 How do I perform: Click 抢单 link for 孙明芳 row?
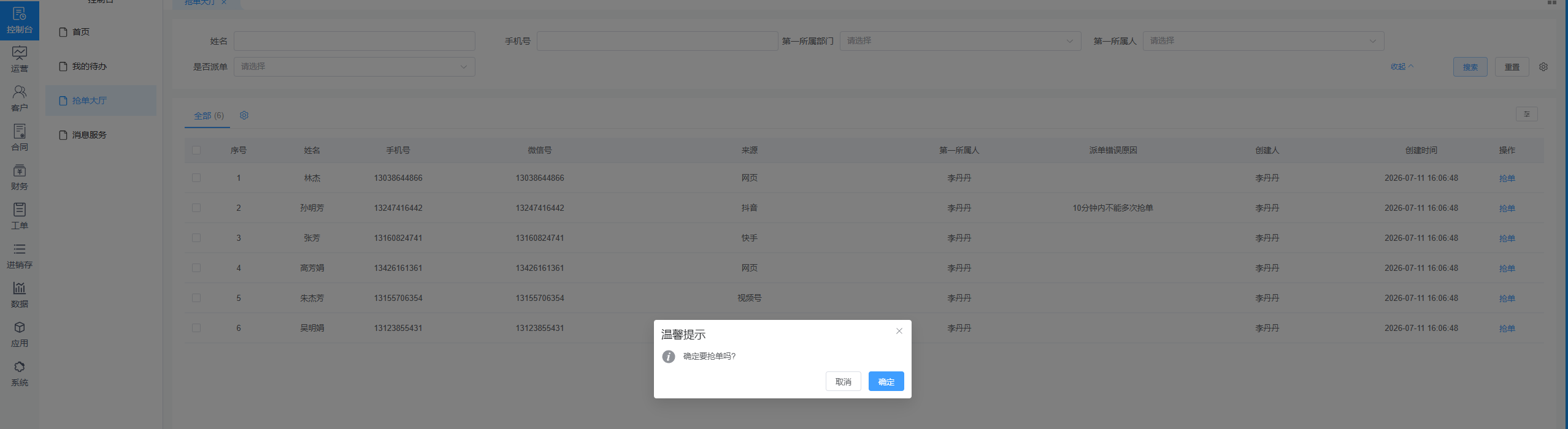(x=1507, y=208)
